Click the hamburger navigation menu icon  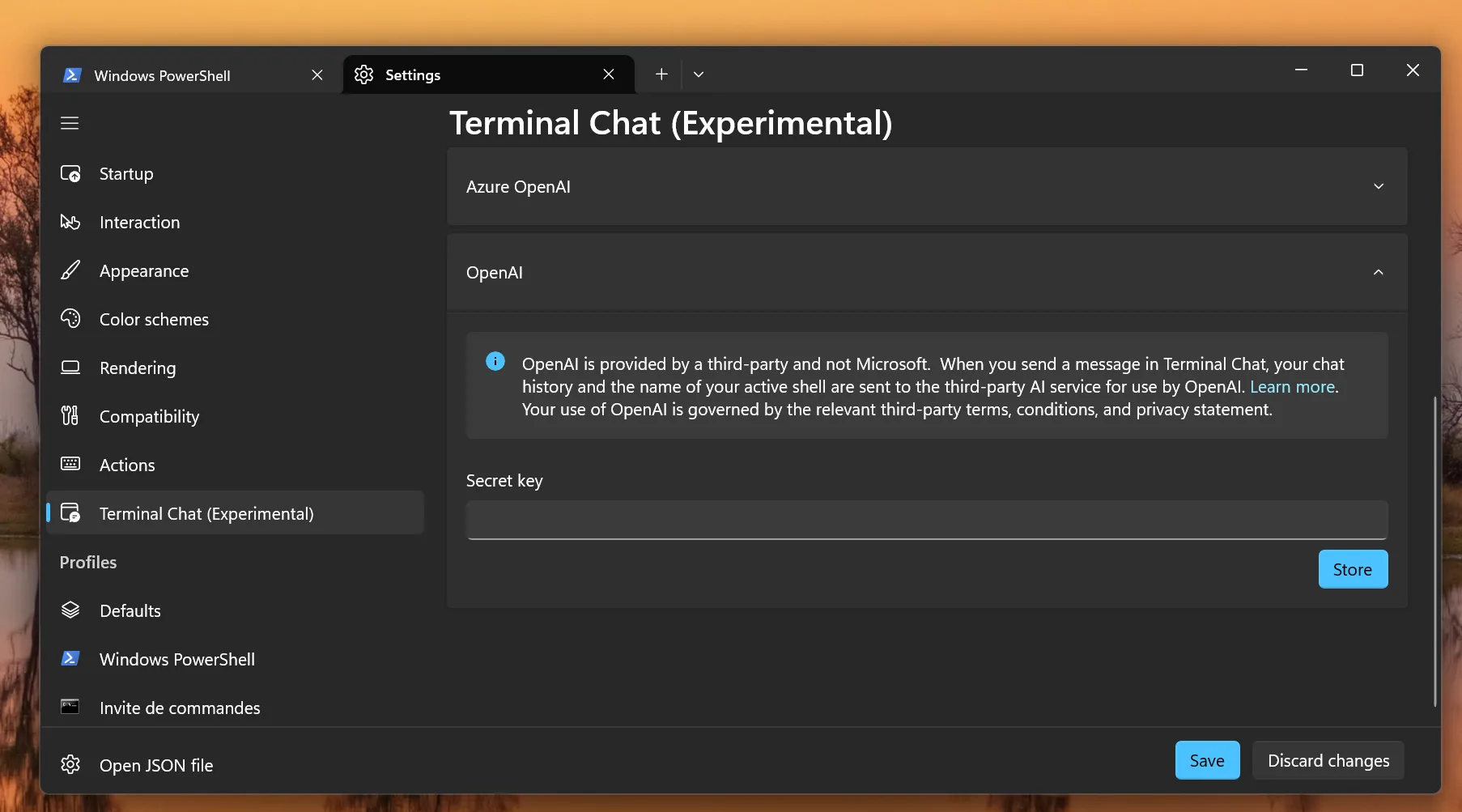pyautogui.click(x=70, y=123)
